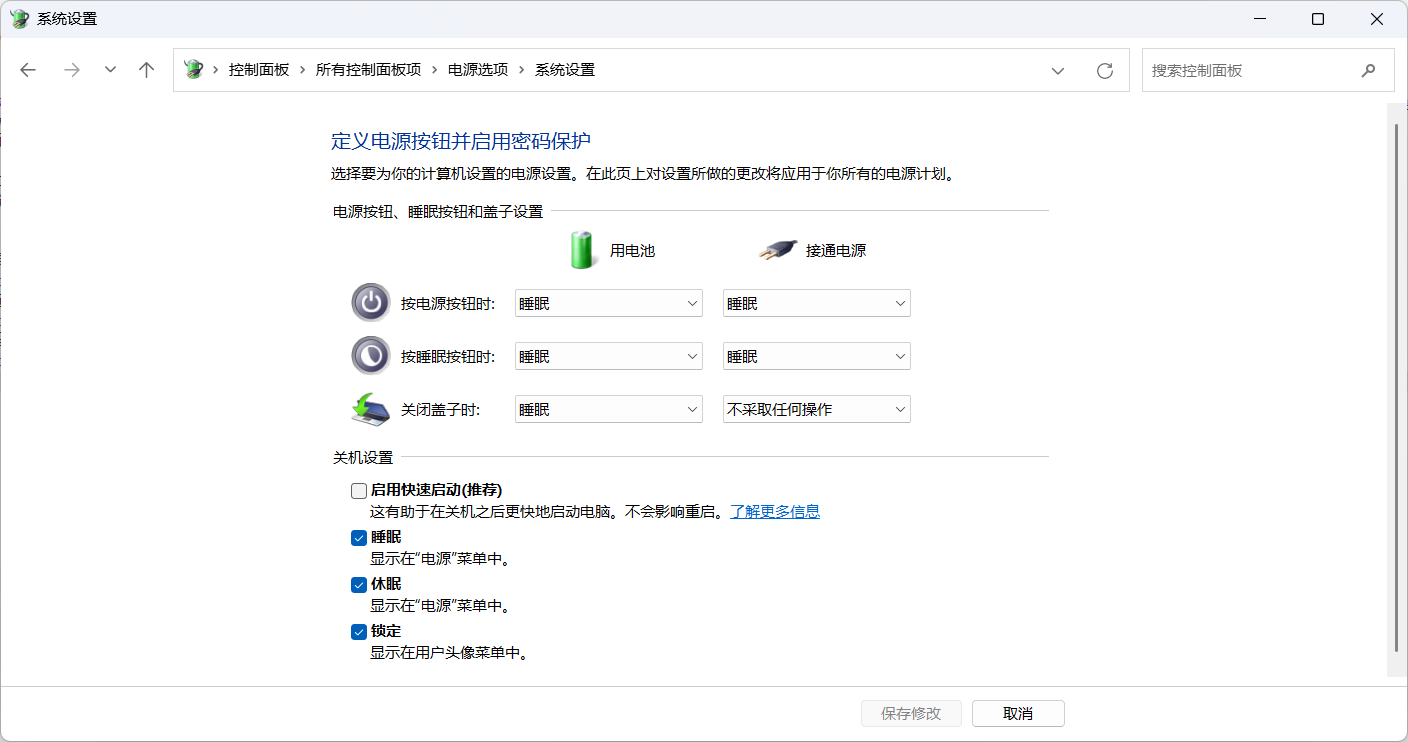This screenshot has width=1408, height=742.
Task: Click the window title bar app icon
Action: coord(20,19)
